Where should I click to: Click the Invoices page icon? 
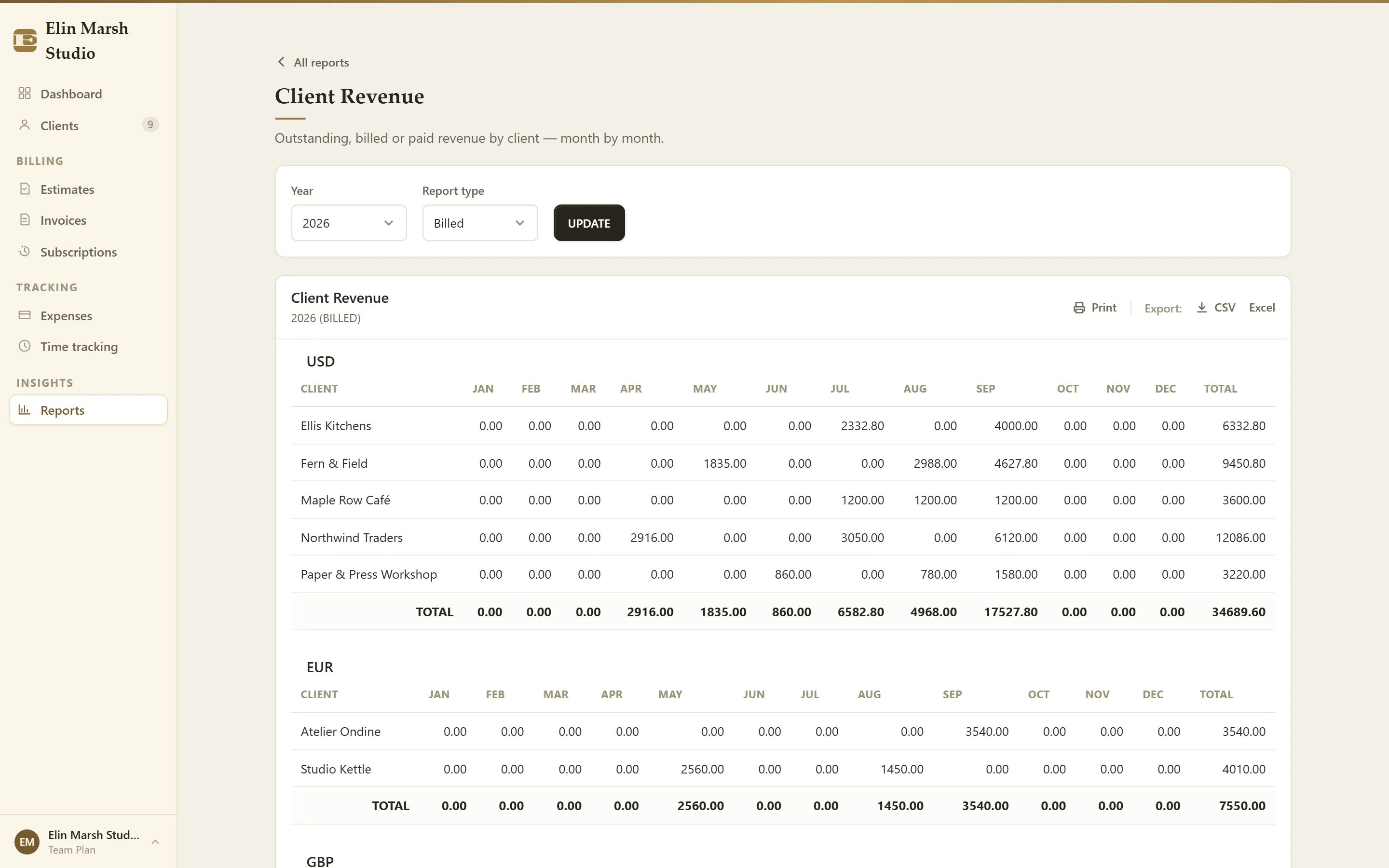coord(25,220)
